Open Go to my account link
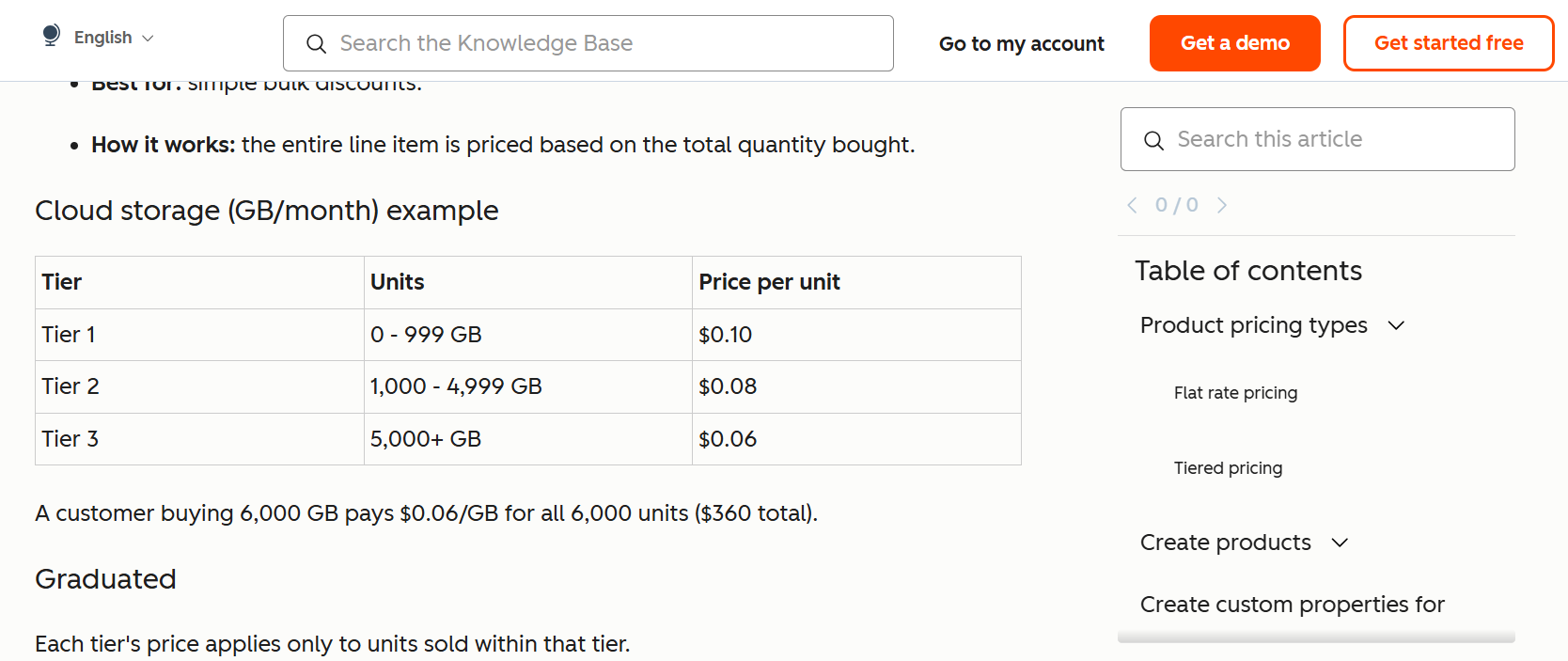Viewport: 1568px width, 661px height. (1021, 44)
